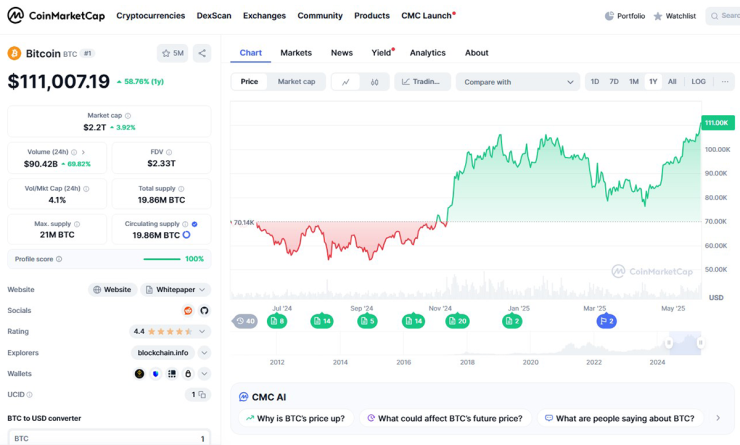740x445 pixels.
Task: Open GitHub social icon
Action: [x=204, y=311]
